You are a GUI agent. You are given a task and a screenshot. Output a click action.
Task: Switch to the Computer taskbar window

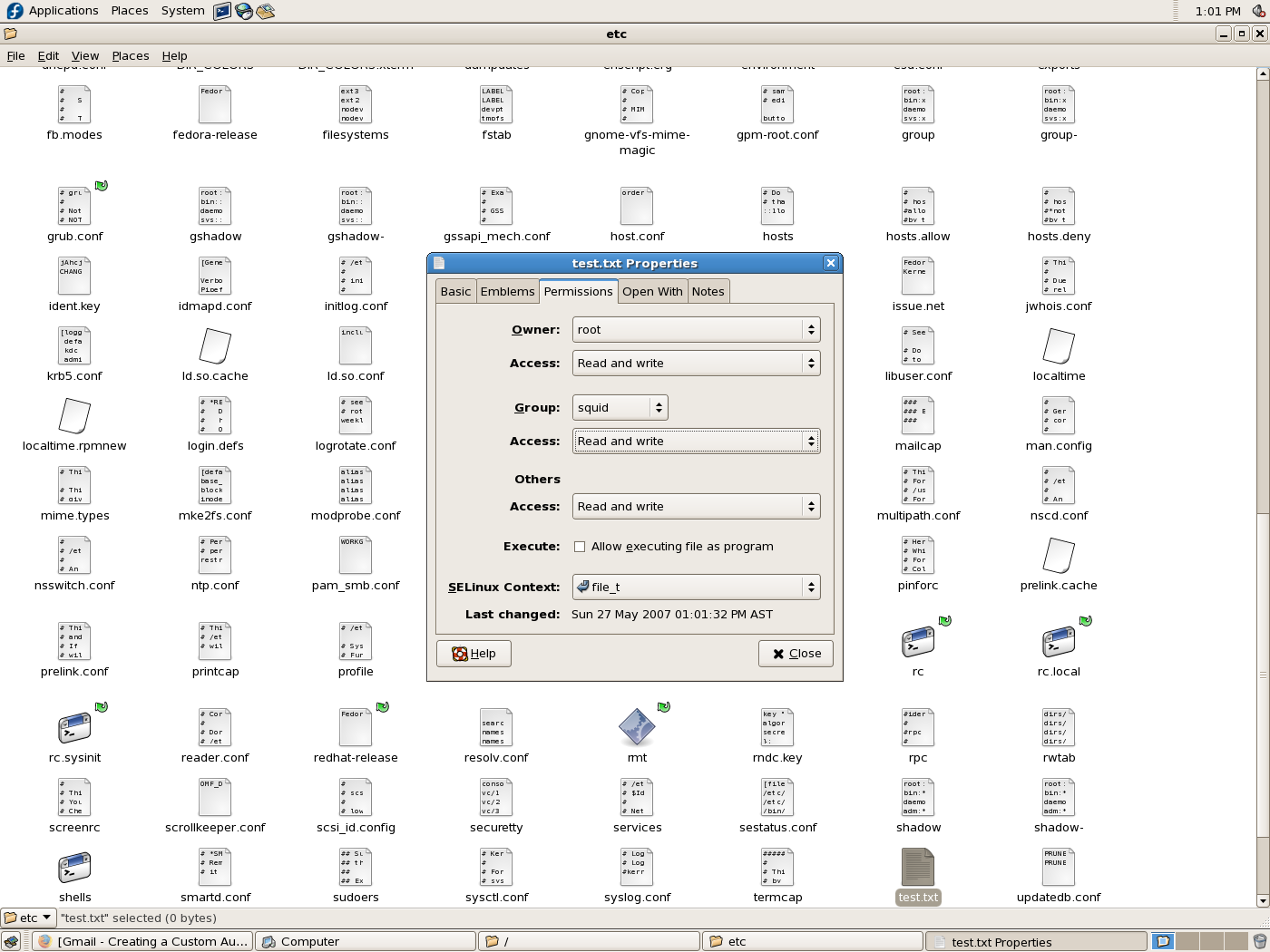[x=365, y=941]
